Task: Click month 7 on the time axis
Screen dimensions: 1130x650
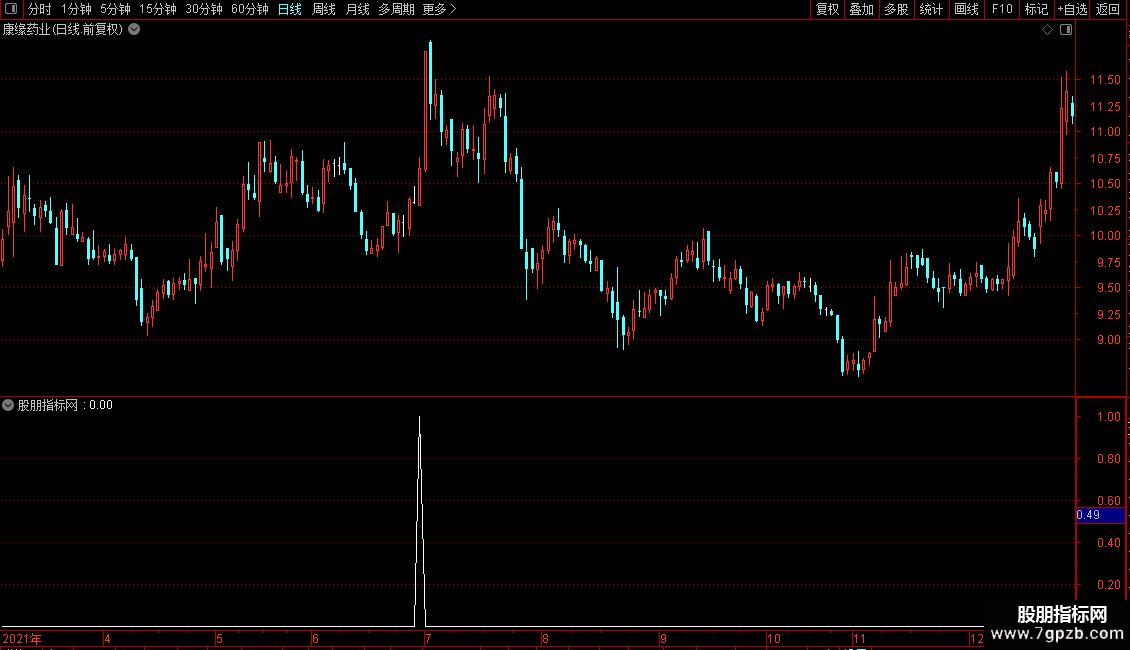Action: [428, 639]
